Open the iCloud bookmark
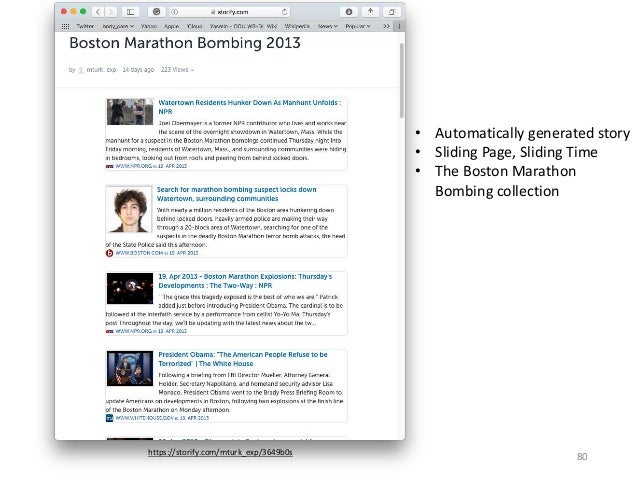 194,26
